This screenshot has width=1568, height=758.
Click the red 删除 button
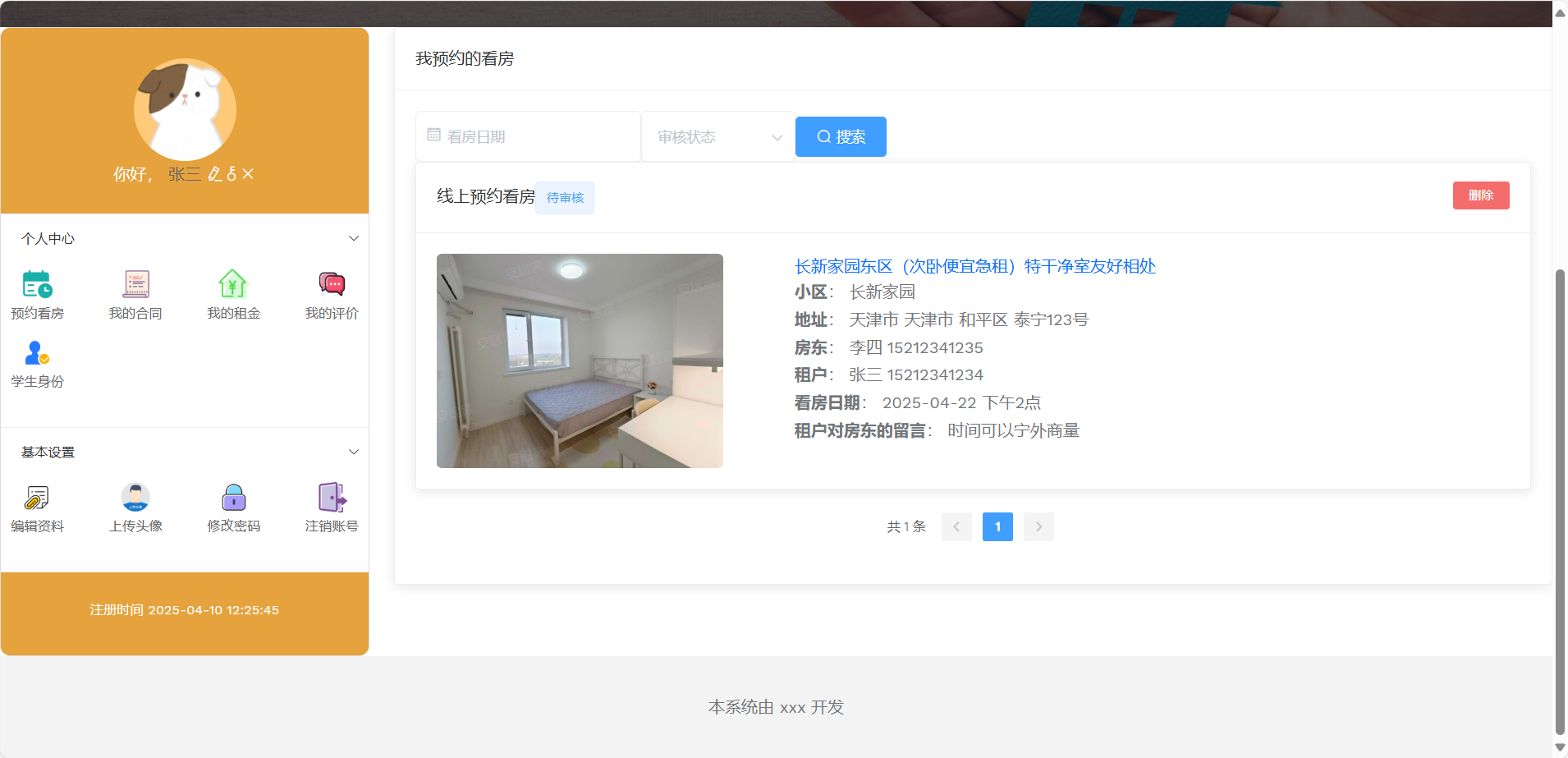(x=1481, y=195)
